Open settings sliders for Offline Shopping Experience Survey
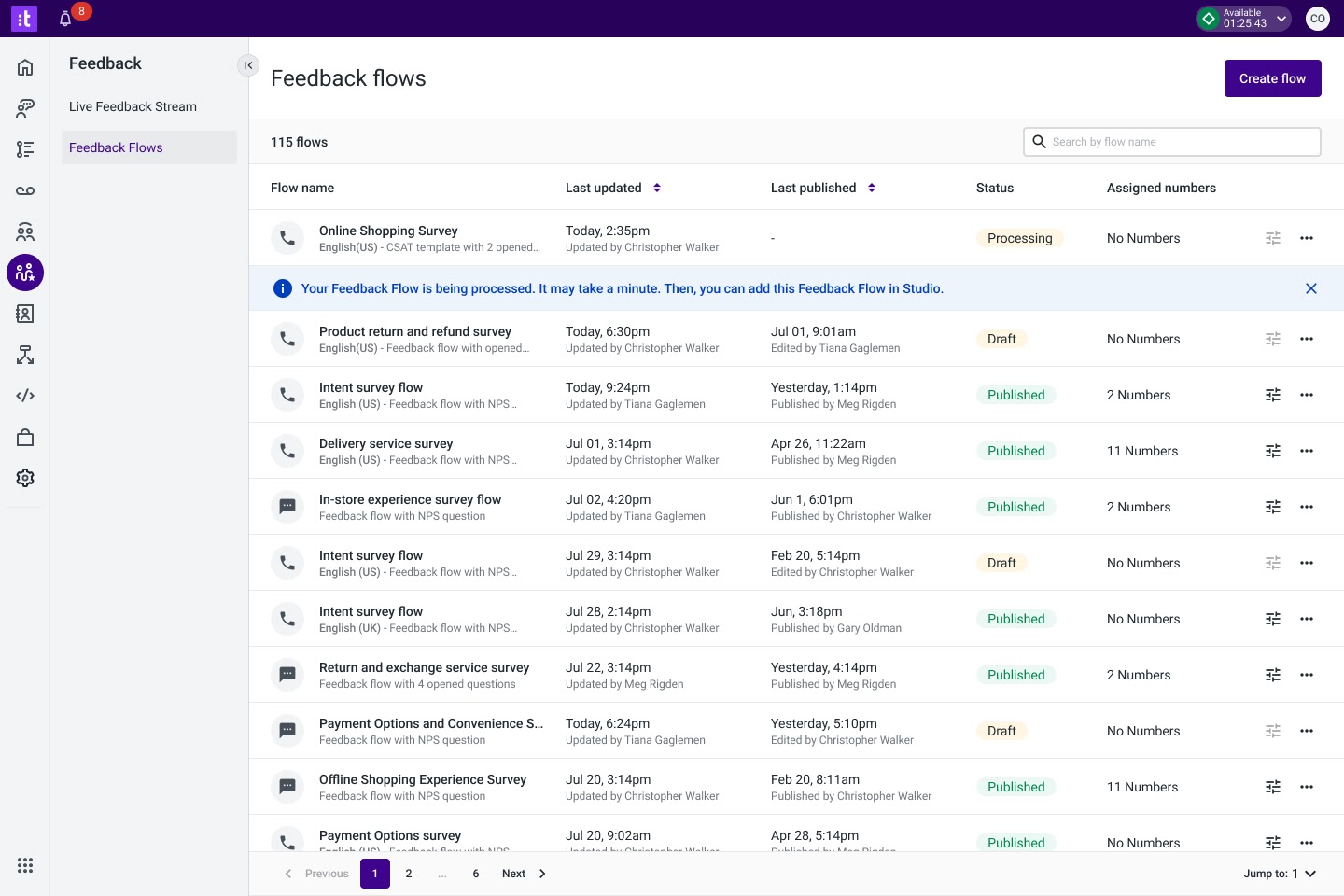The image size is (1344, 896). (1273, 787)
